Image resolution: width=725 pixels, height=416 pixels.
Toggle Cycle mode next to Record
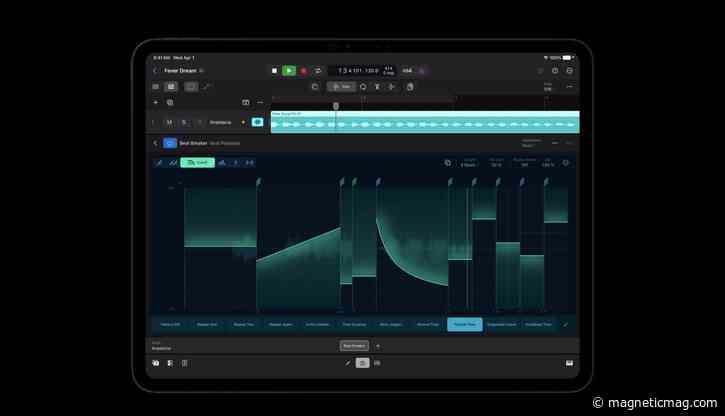[x=318, y=71]
